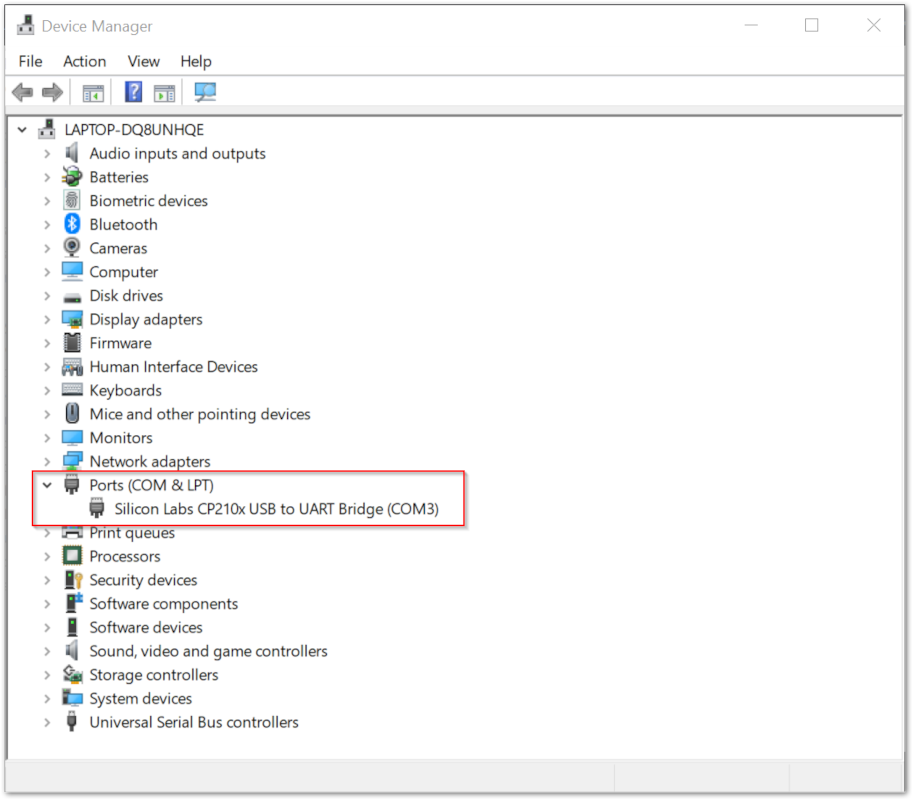913x800 pixels.
Task: Select the Software devices label
Action: click(x=146, y=627)
